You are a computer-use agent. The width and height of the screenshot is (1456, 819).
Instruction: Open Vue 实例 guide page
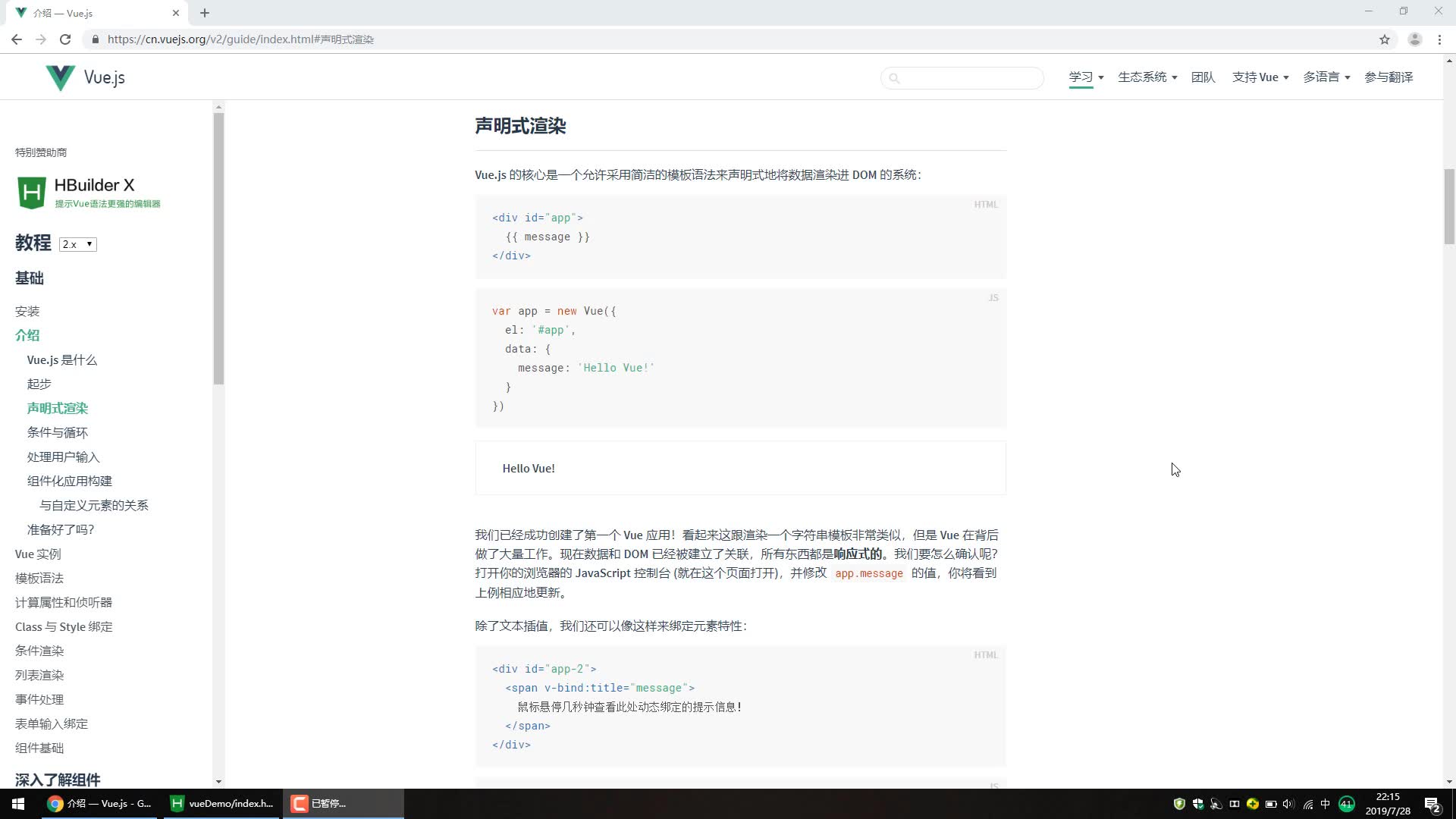[38, 554]
